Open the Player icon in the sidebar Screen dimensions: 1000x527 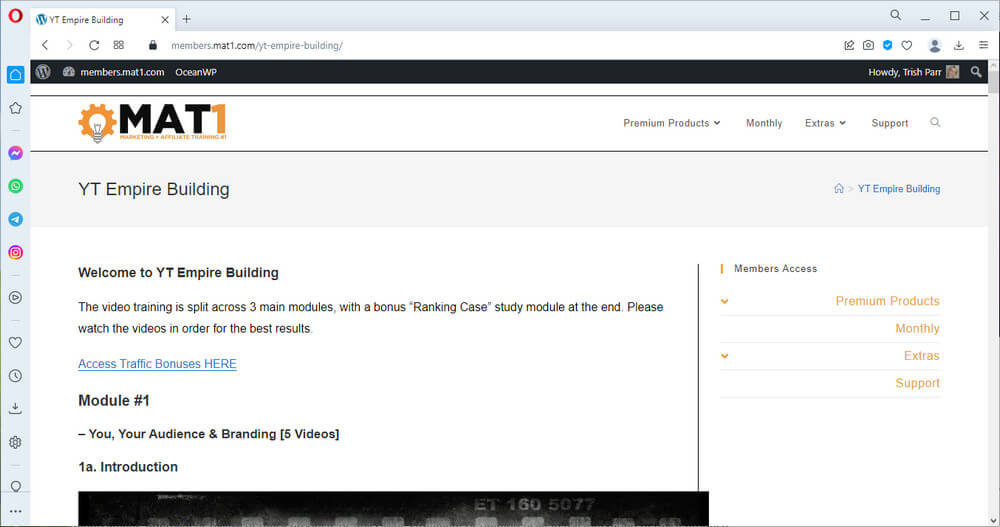tap(15, 297)
